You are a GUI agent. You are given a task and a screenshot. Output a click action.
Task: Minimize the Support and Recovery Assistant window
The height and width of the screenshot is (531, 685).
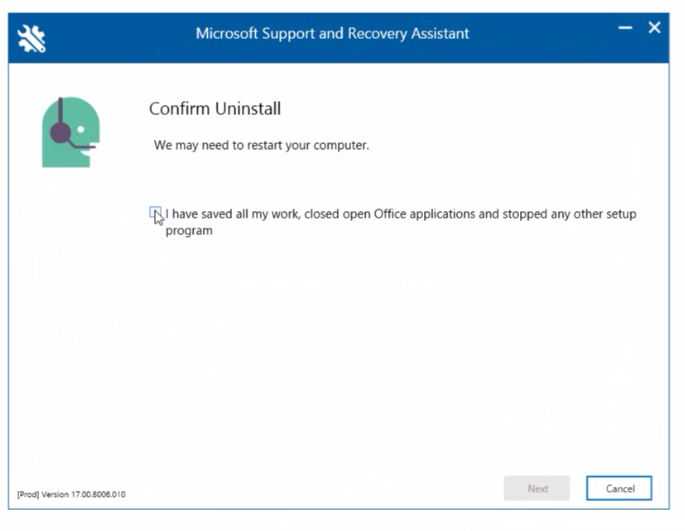(625, 28)
